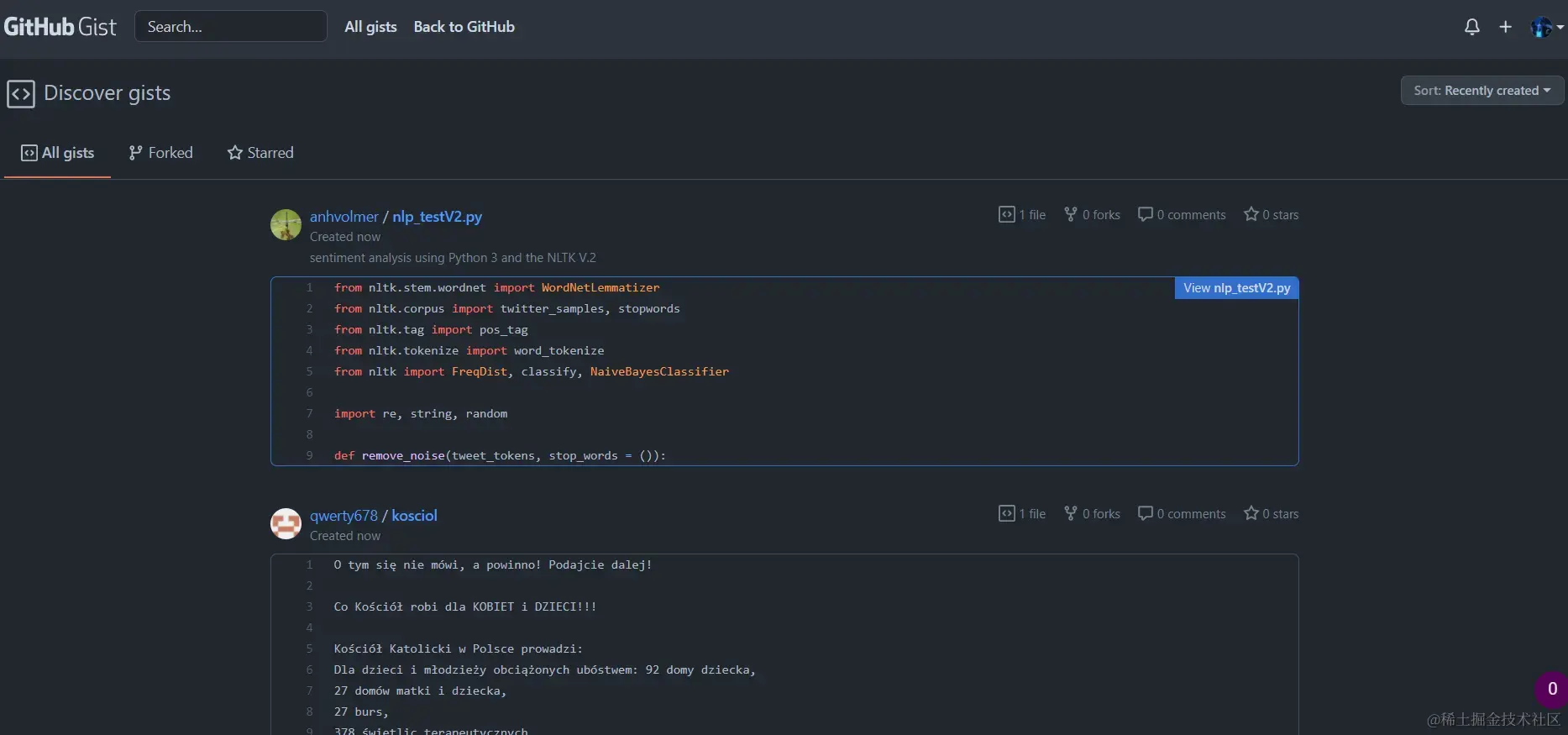Viewport: 1568px width, 735px height.
Task: Click the purple 0 badge button
Action: [x=1551, y=690]
